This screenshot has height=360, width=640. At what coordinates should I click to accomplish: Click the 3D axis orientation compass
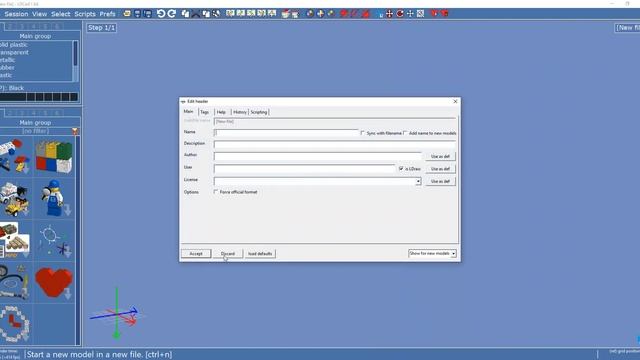(x=116, y=313)
